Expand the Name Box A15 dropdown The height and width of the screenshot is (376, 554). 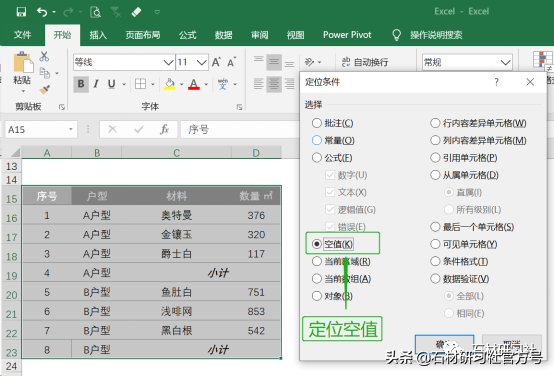pyautogui.click(x=71, y=129)
